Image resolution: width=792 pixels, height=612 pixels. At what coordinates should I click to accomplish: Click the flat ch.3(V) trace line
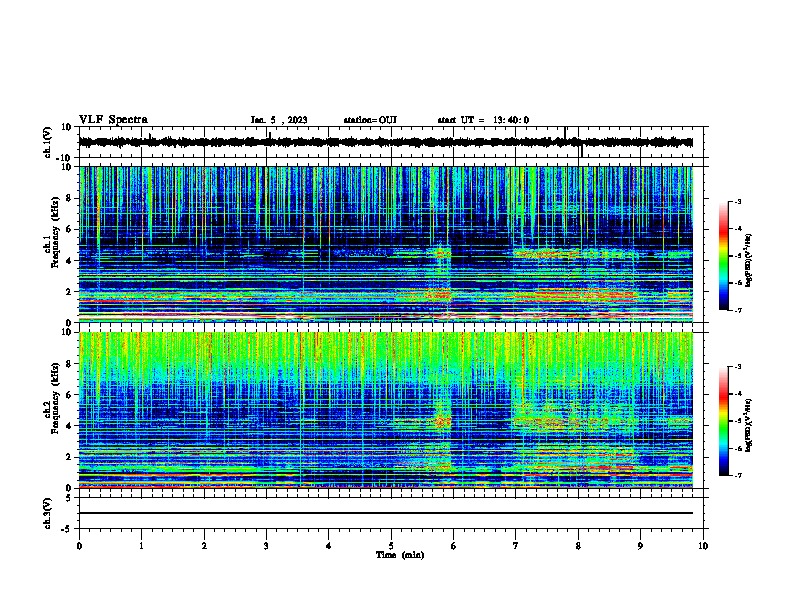(386, 513)
